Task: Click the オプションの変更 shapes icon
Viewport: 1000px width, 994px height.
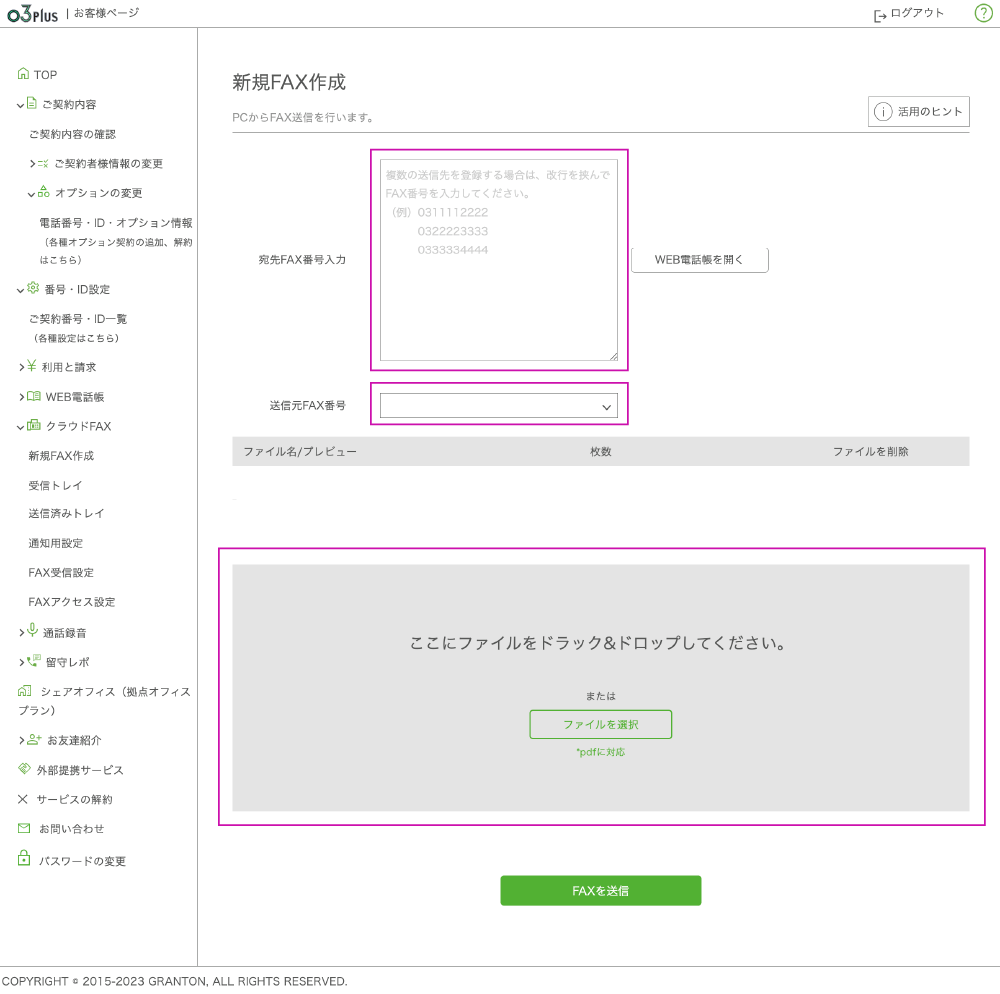Action: pyautogui.click(x=43, y=191)
